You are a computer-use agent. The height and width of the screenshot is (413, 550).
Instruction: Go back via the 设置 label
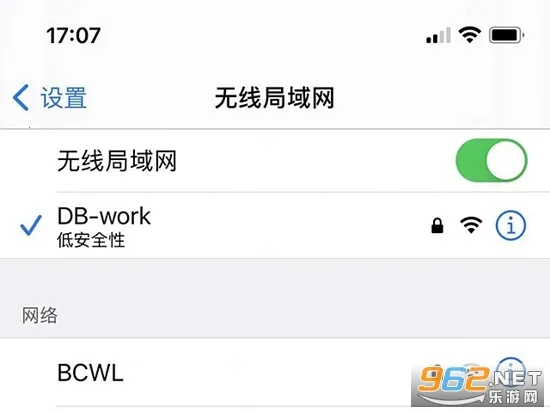point(63,98)
